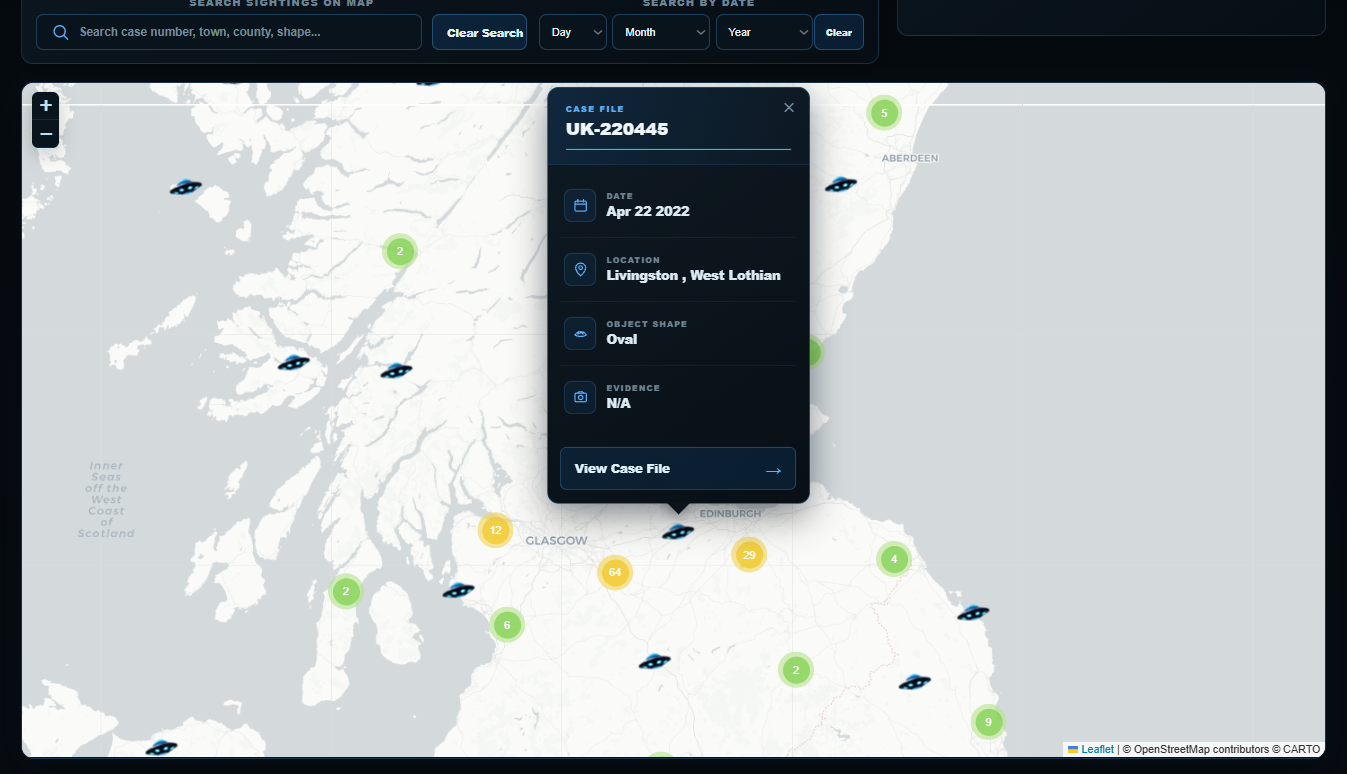Click the Clear Search button
This screenshot has width=1347, height=774.
(x=480, y=32)
